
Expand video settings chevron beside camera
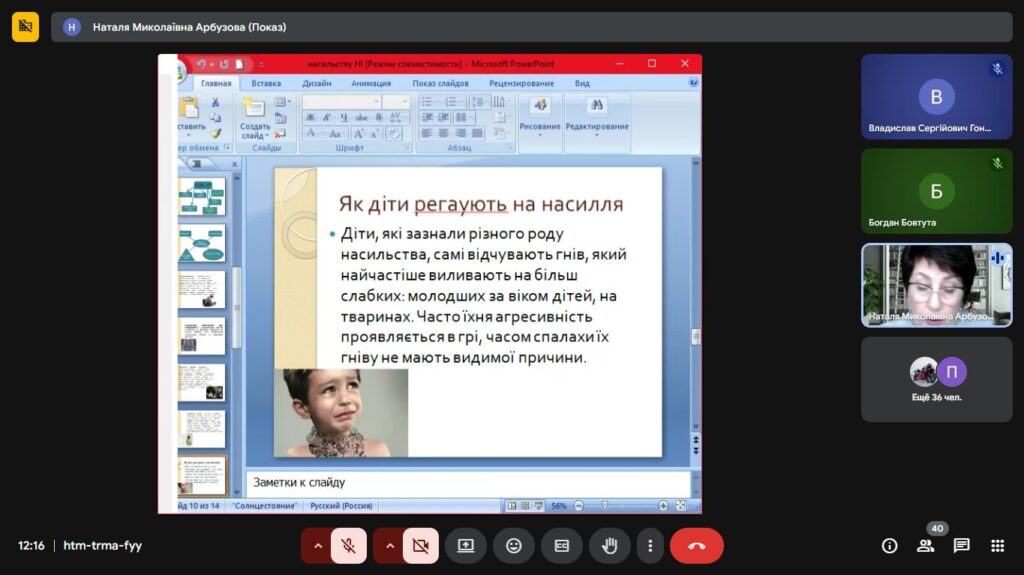click(390, 546)
